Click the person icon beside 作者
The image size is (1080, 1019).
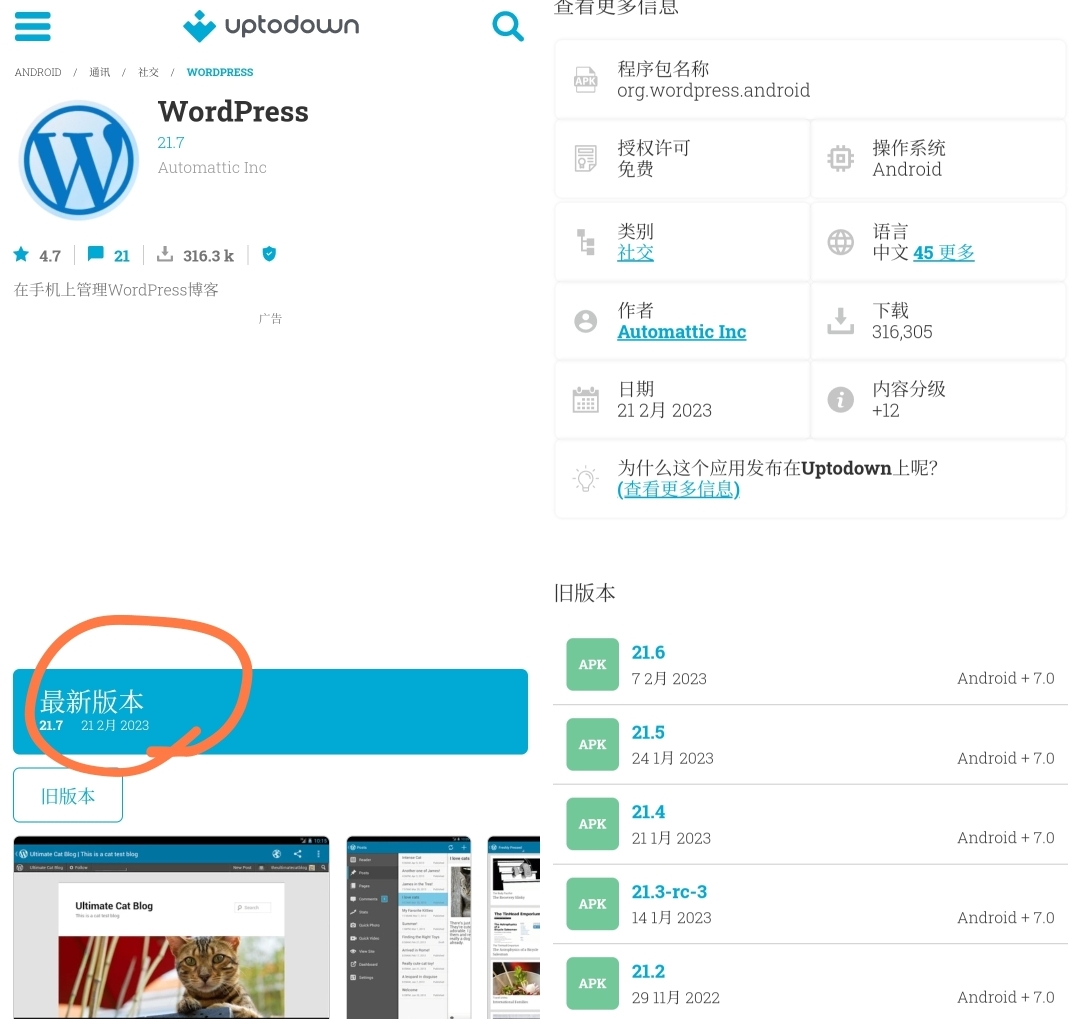(585, 321)
